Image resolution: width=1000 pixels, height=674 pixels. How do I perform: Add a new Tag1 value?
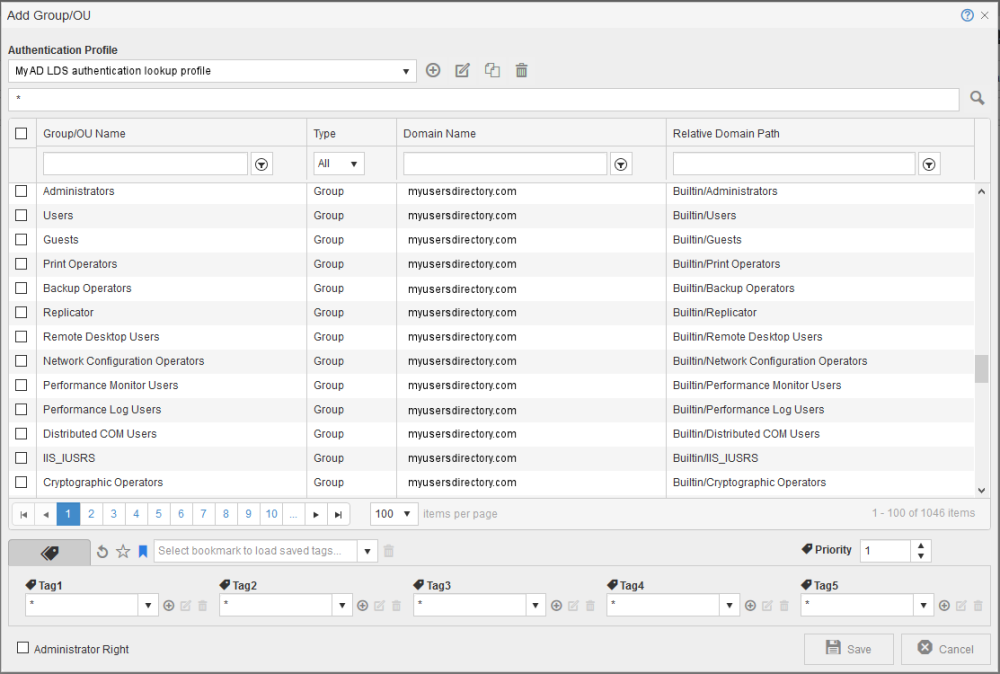(x=169, y=606)
